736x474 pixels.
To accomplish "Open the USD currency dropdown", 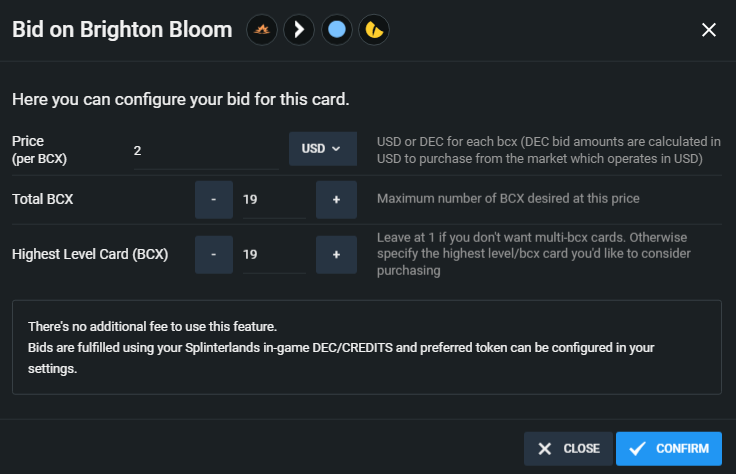I will (323, 149).
